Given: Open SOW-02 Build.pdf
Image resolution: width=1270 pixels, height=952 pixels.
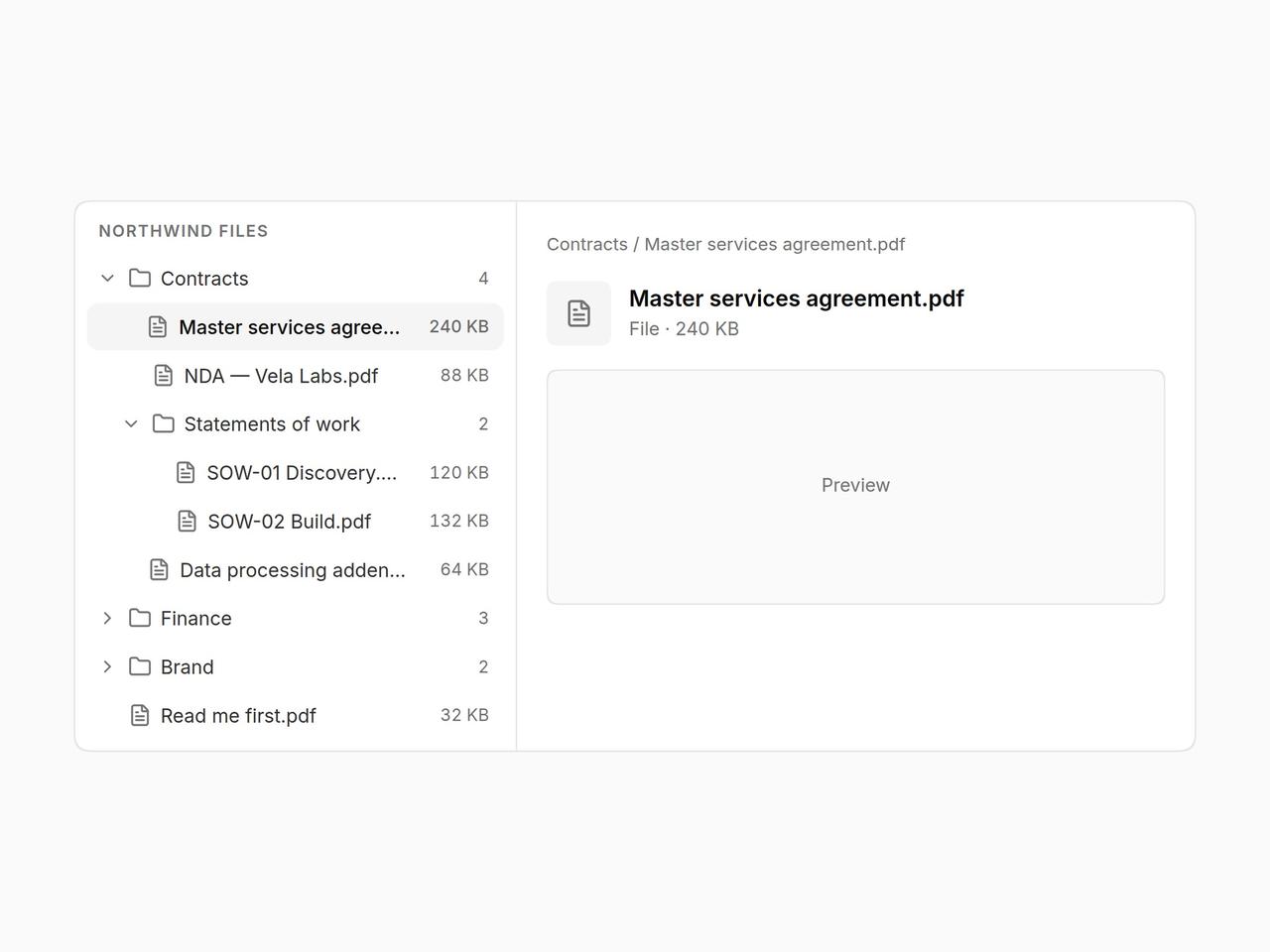Looking at the screenshot, I should click(x=289, y=522).
